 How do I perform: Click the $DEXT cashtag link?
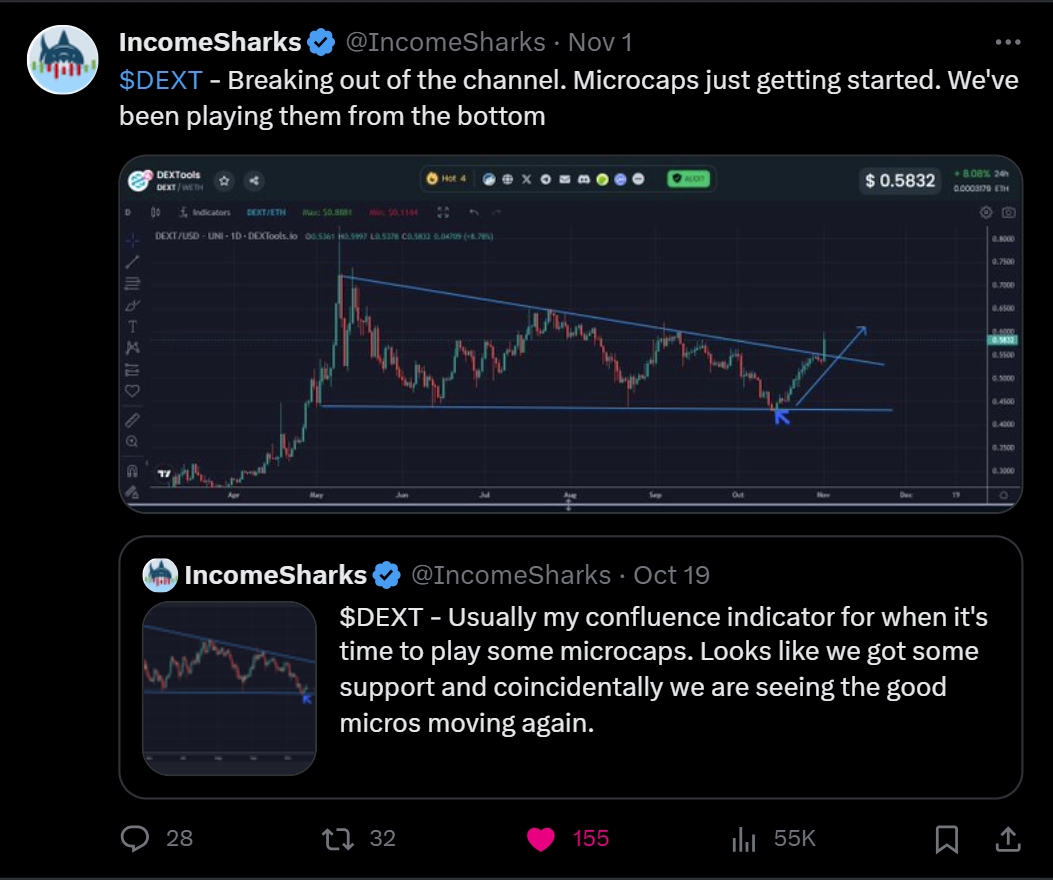tap(161, 81)
